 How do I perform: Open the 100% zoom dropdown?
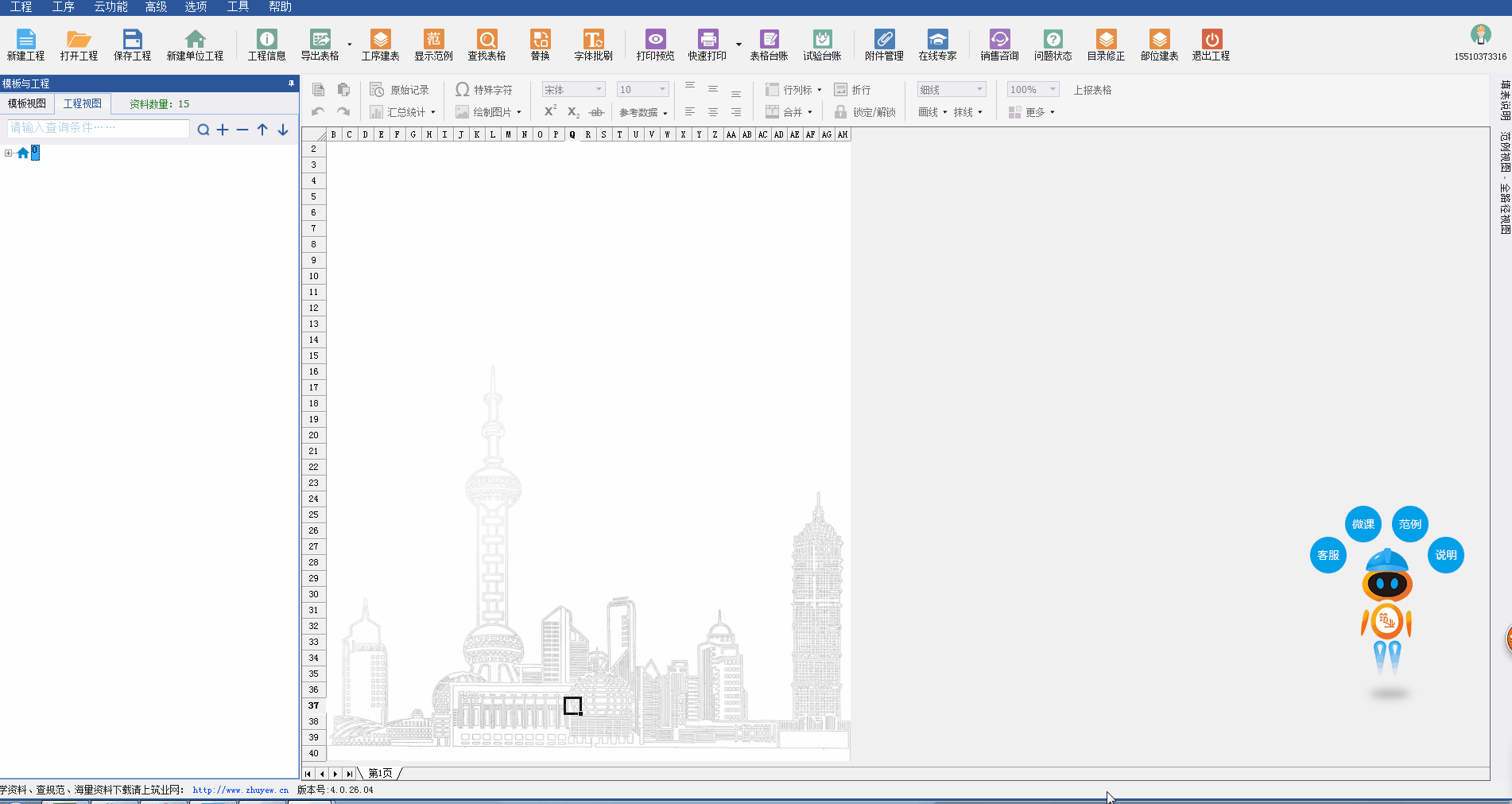click(1033, 90)
